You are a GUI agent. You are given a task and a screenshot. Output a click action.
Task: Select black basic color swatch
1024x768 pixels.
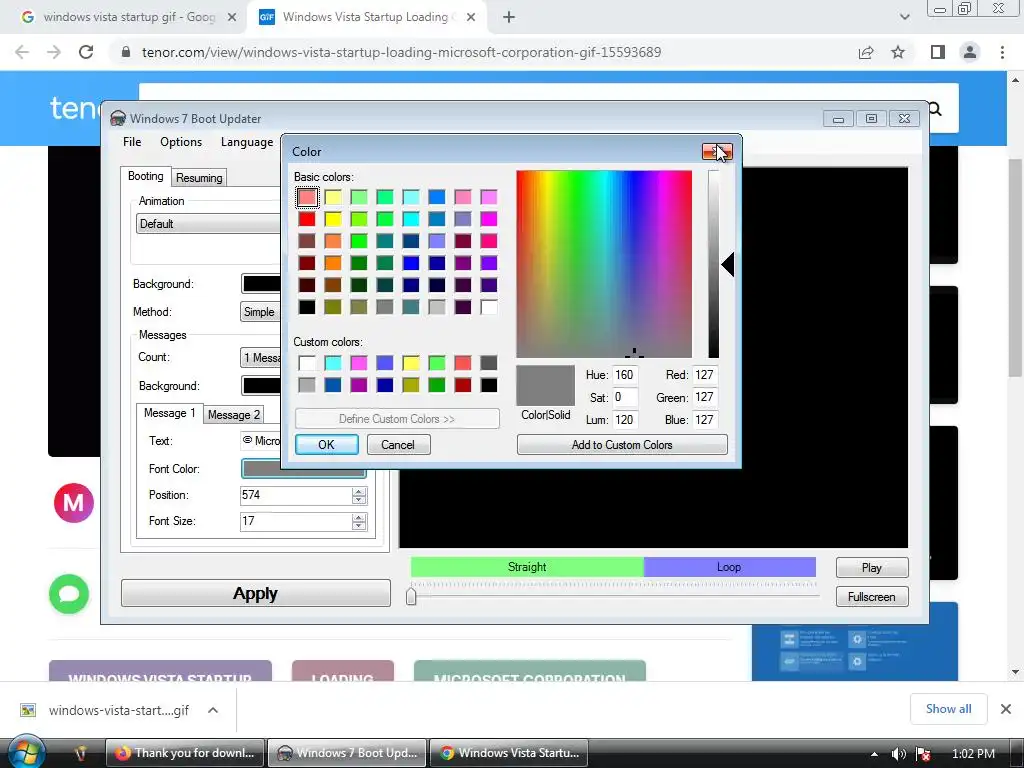coord(306,307)
